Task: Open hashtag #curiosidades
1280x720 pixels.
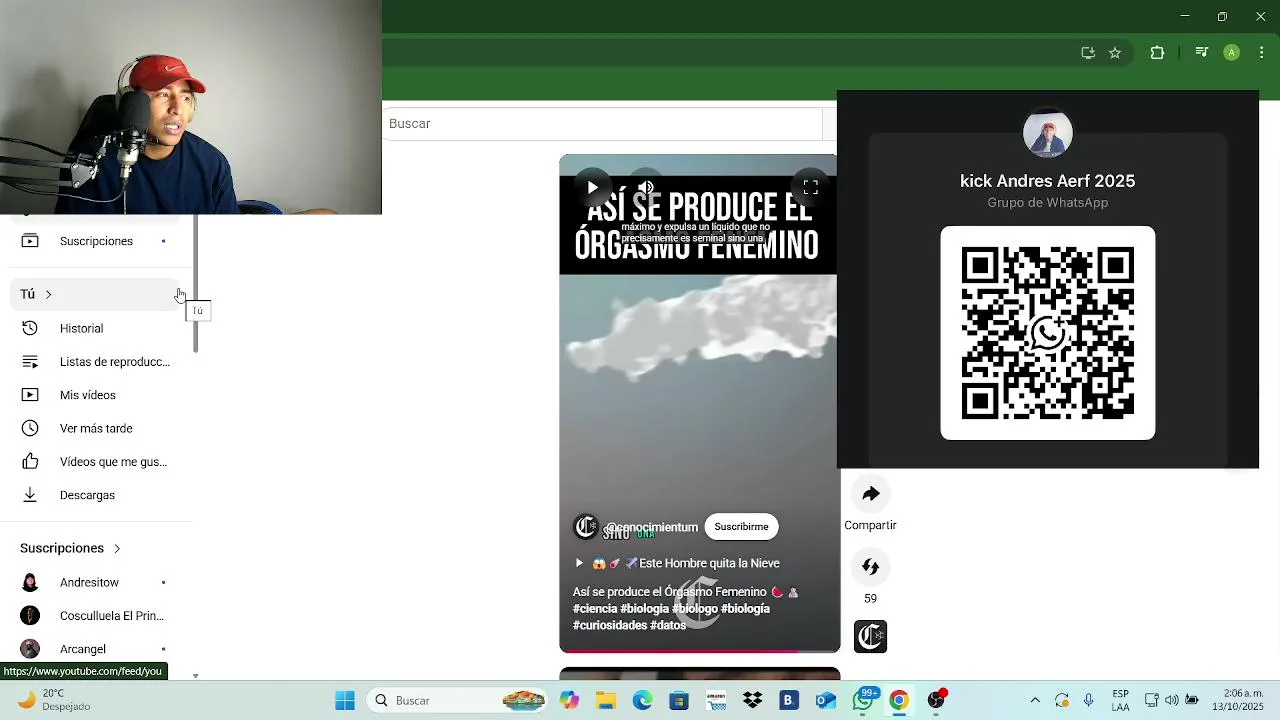Action: [x=609, y=625]
